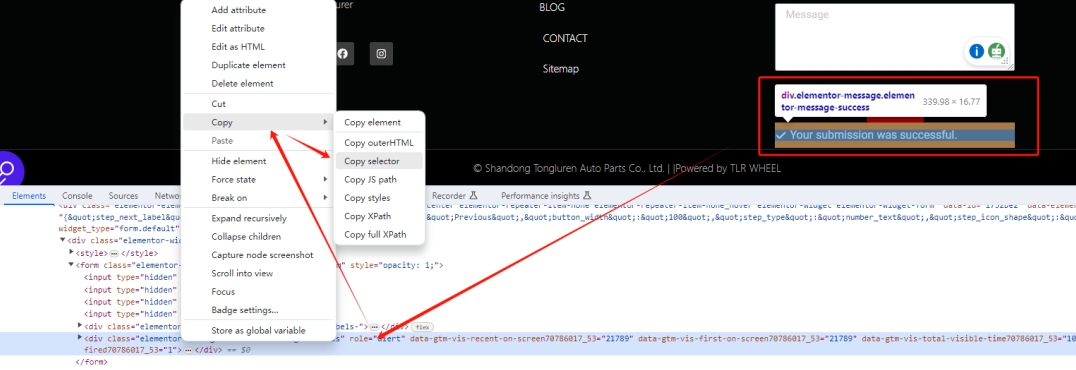Image resolution: width=1076 pixels, height=370 pixels.
Task: Open the Force state submenu
Action: [x=259, y=179]
